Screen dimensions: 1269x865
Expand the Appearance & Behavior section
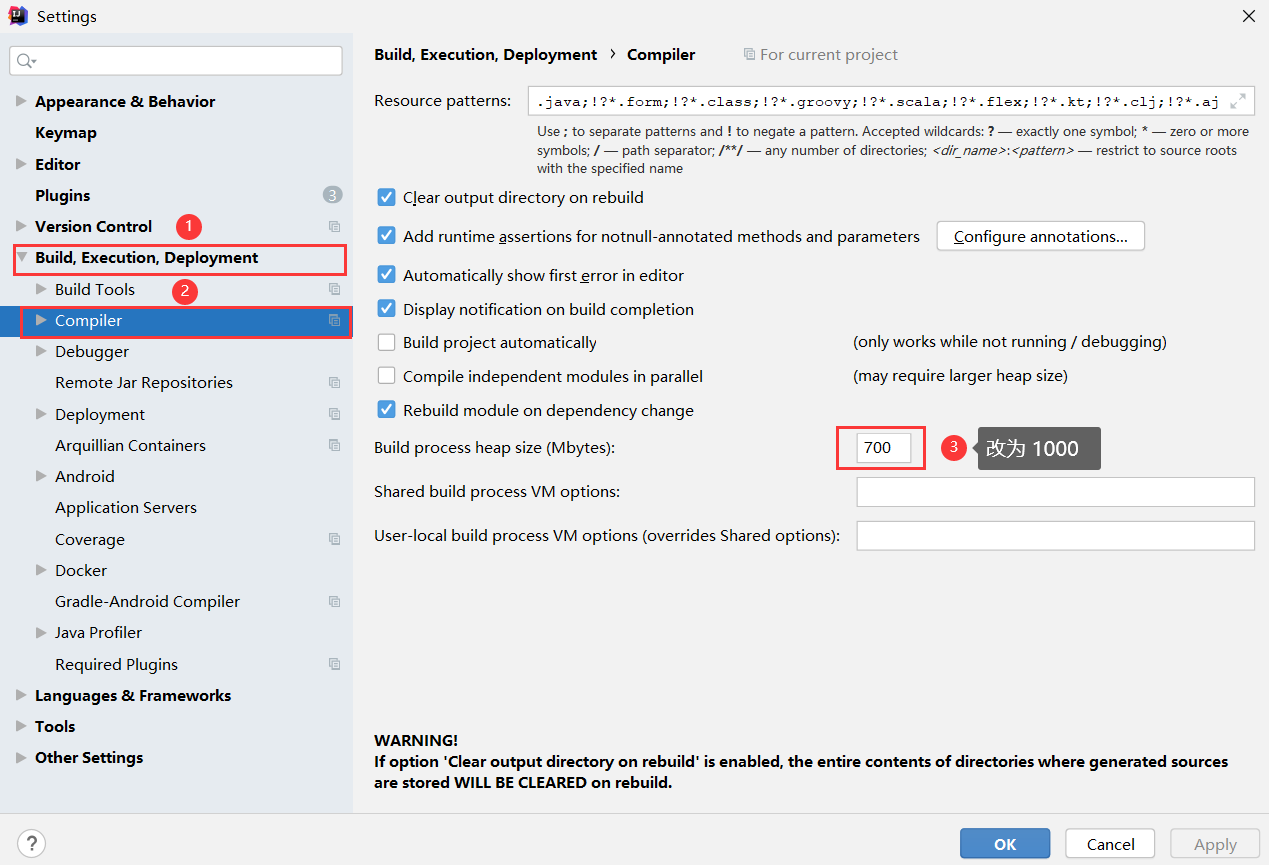[21, 102]
